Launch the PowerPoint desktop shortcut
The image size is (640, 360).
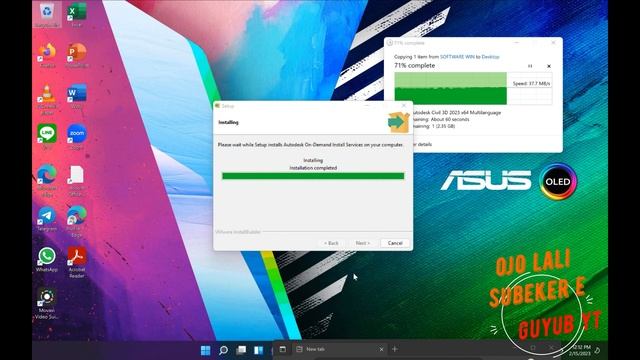76,55
